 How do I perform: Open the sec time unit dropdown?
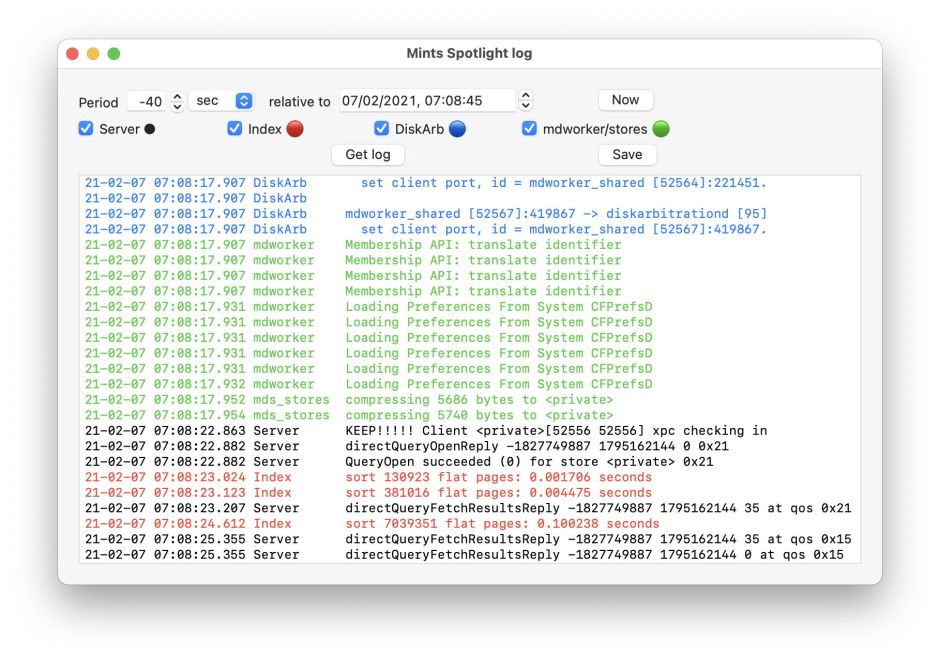221,101
